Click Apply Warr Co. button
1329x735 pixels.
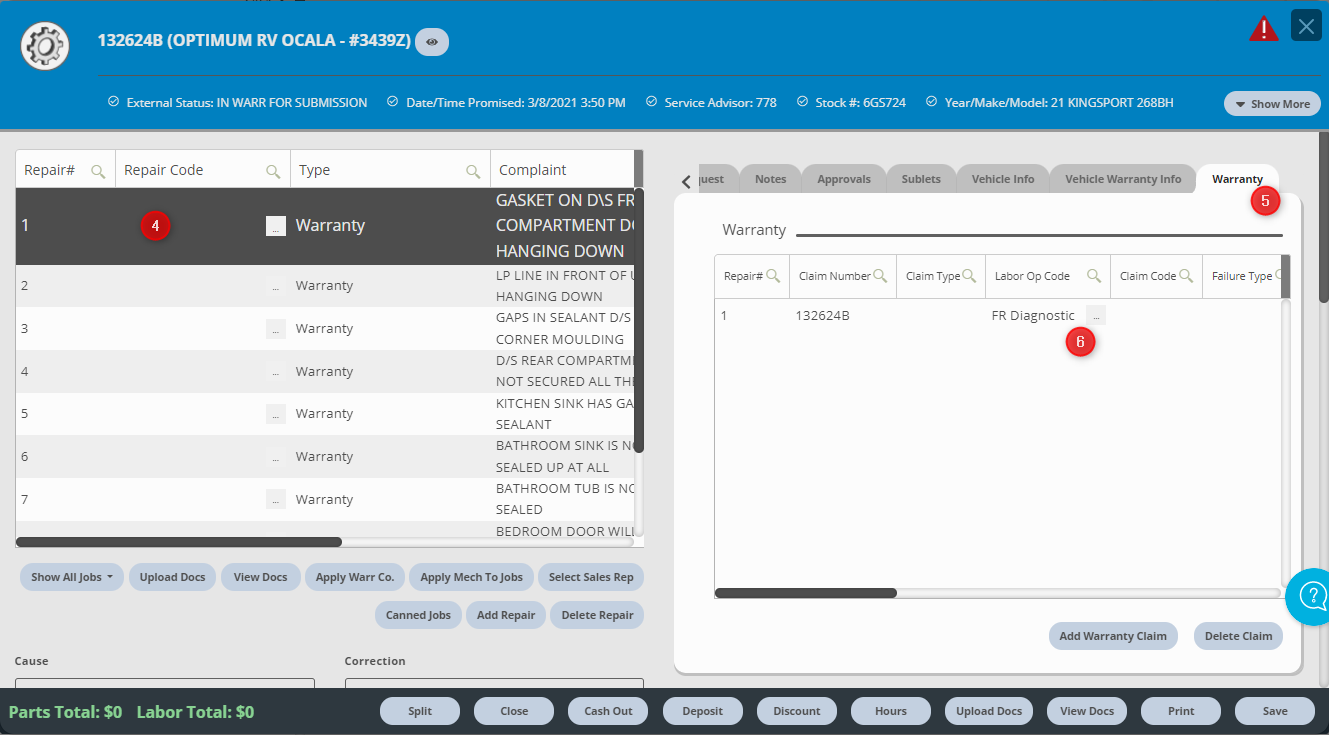(x=355, y=577)
